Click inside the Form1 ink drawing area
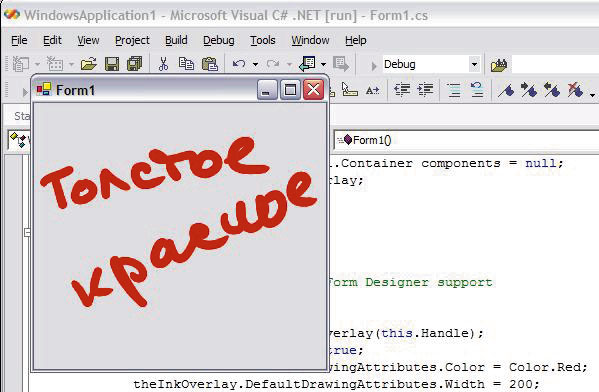Screen dimensions: 599x392 coord(180,236)
